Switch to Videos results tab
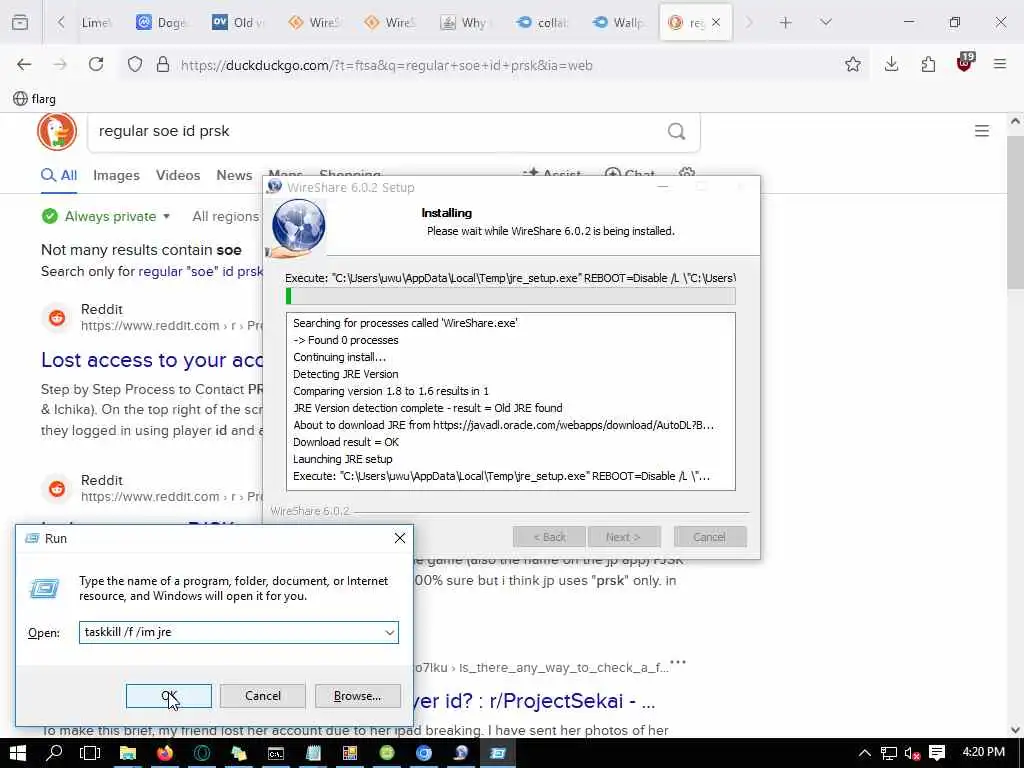The height and width of the screenshot is (768, 1024). click(178, 176)
